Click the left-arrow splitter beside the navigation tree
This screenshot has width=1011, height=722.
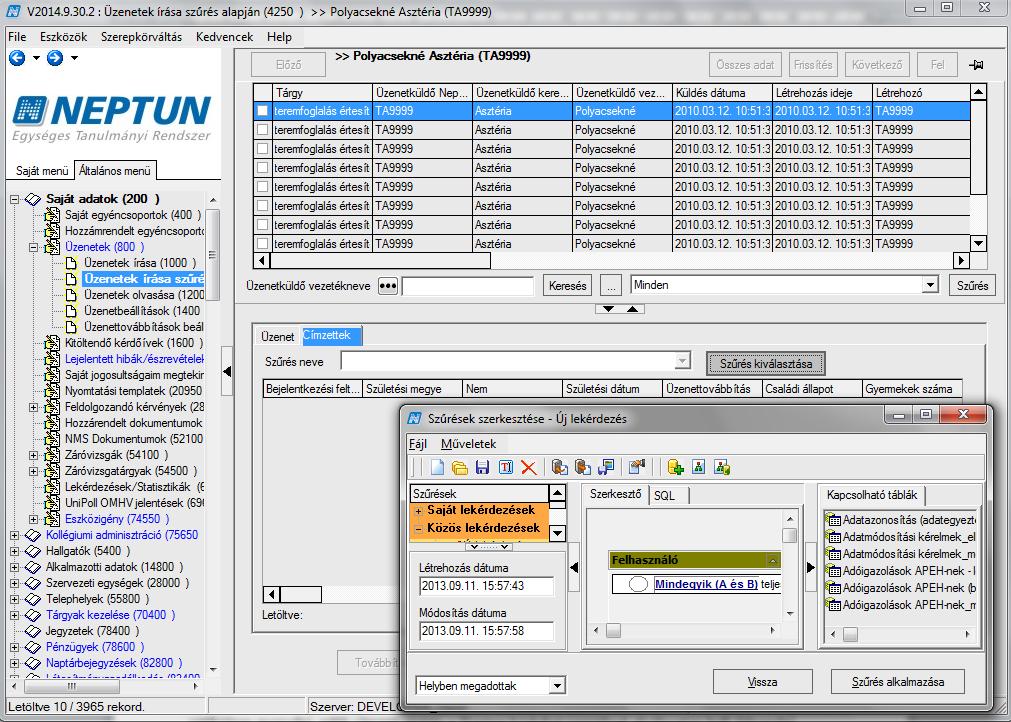pyautogui.click(x=226, y=371)
